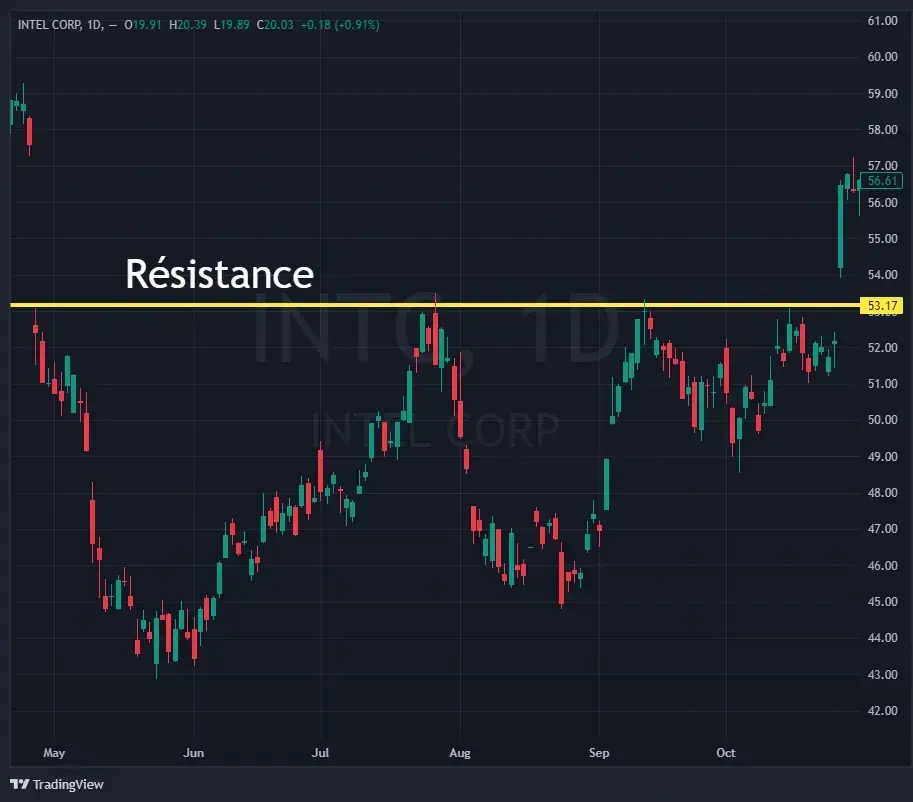
Task: Click the 50.00 price axis label
Action: click(882, 420)
